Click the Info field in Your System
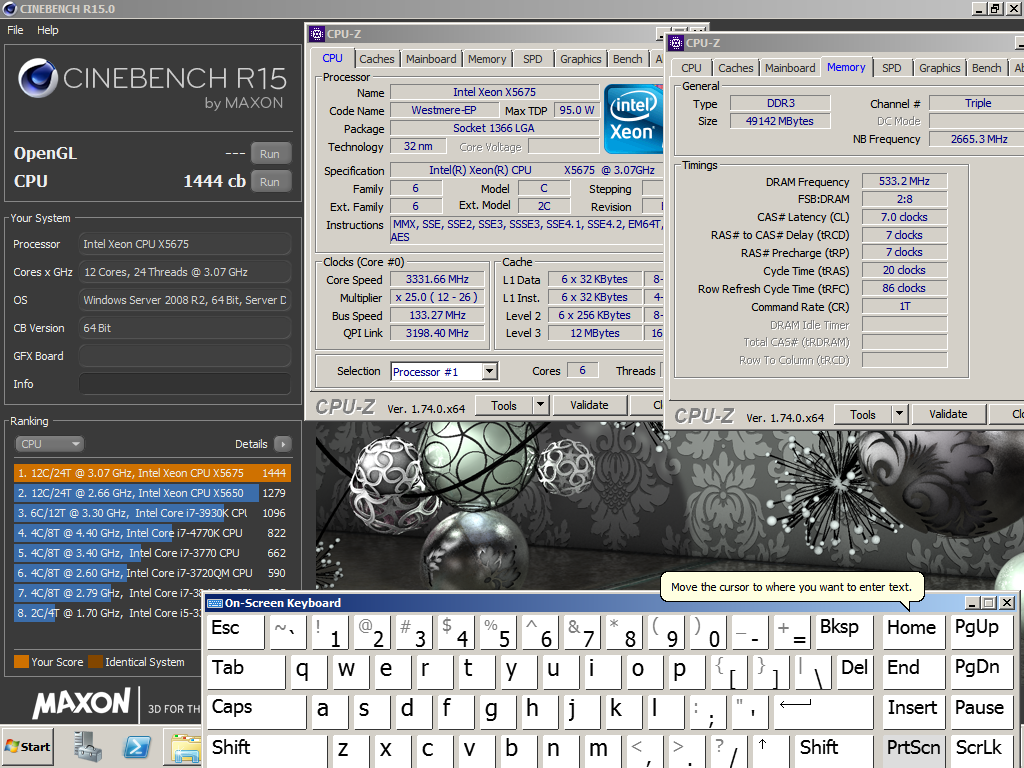Image resolution: width=1024 pixels, height=768 pixels. [x=185, y=384]
